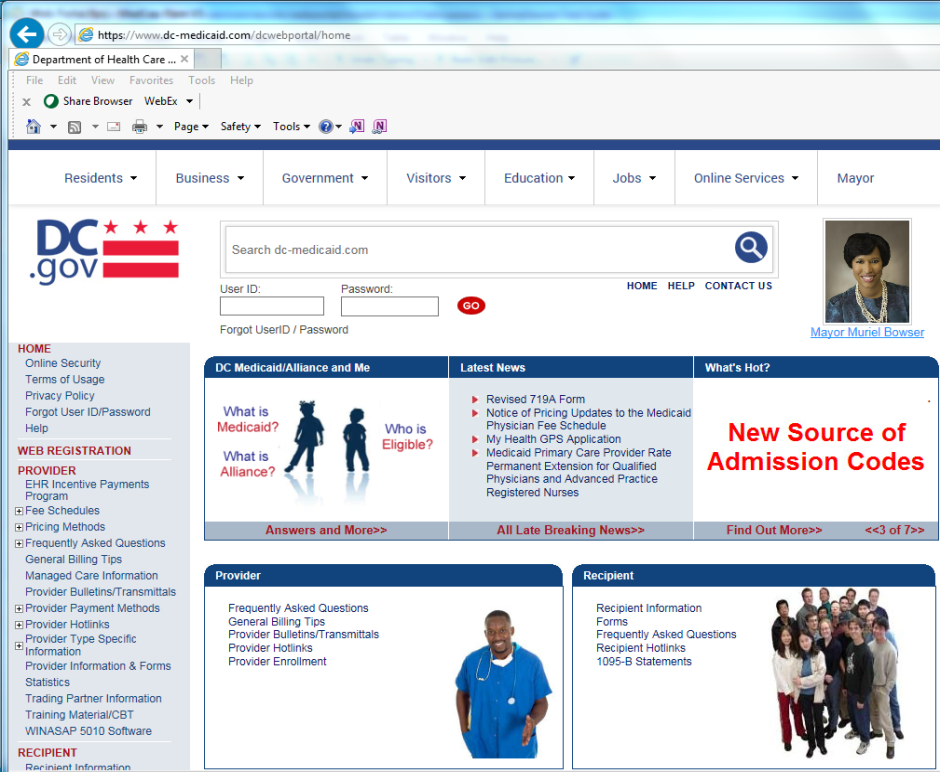Click the Print icon in the toolbar
Viewport: 940px width, 772px height.
point(140,127)
